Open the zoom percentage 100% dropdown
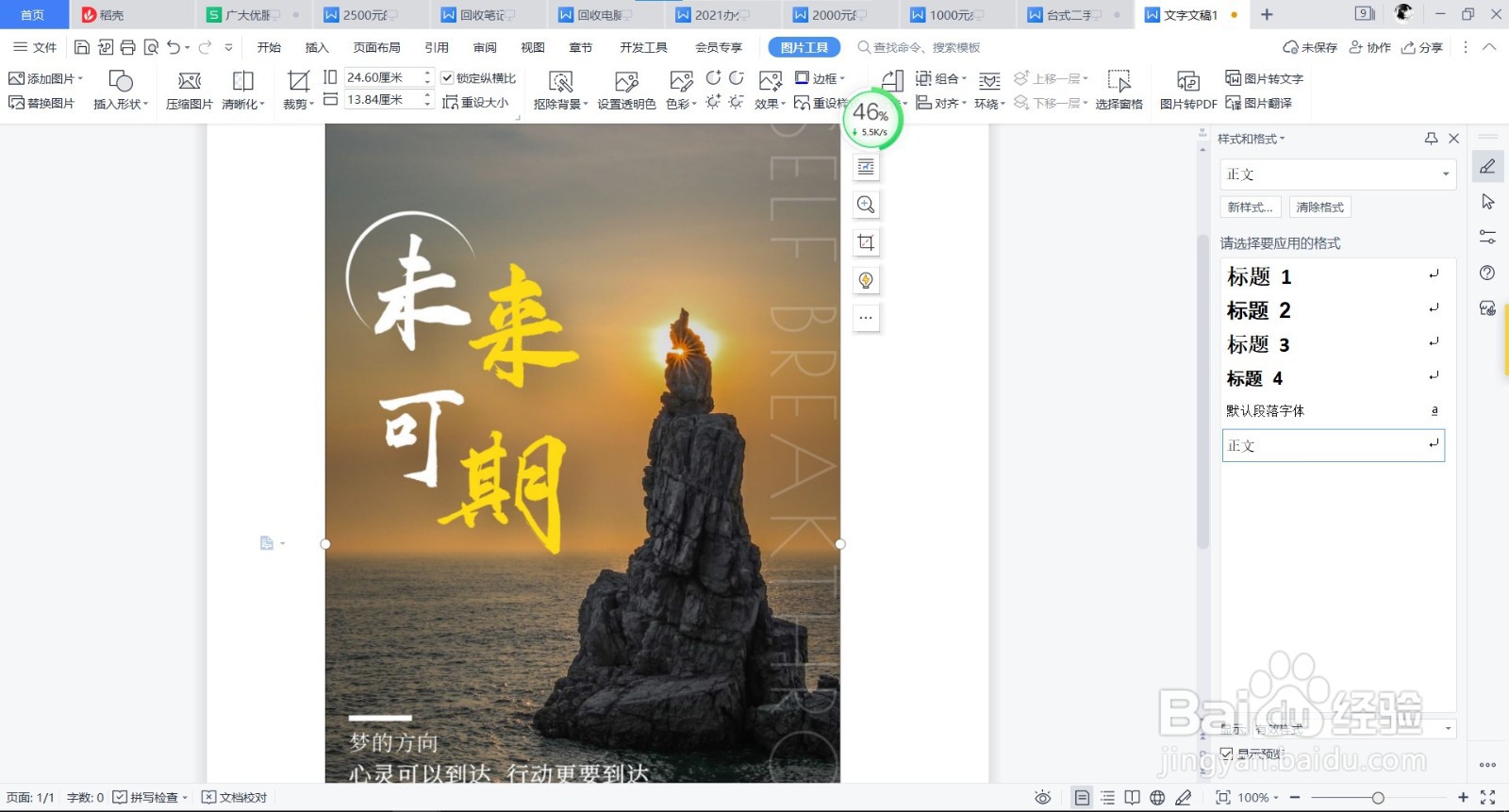The height and width of the screenshot is (812, 1509). (1257, 798)
